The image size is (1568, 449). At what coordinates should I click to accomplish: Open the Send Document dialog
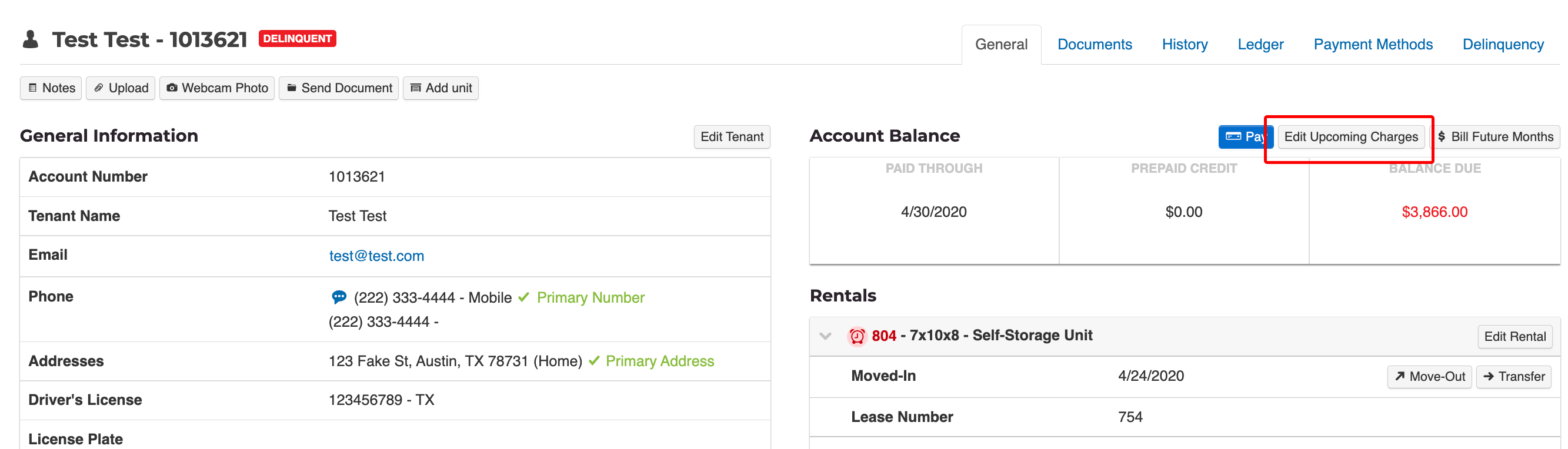click(x=338, y=88)
